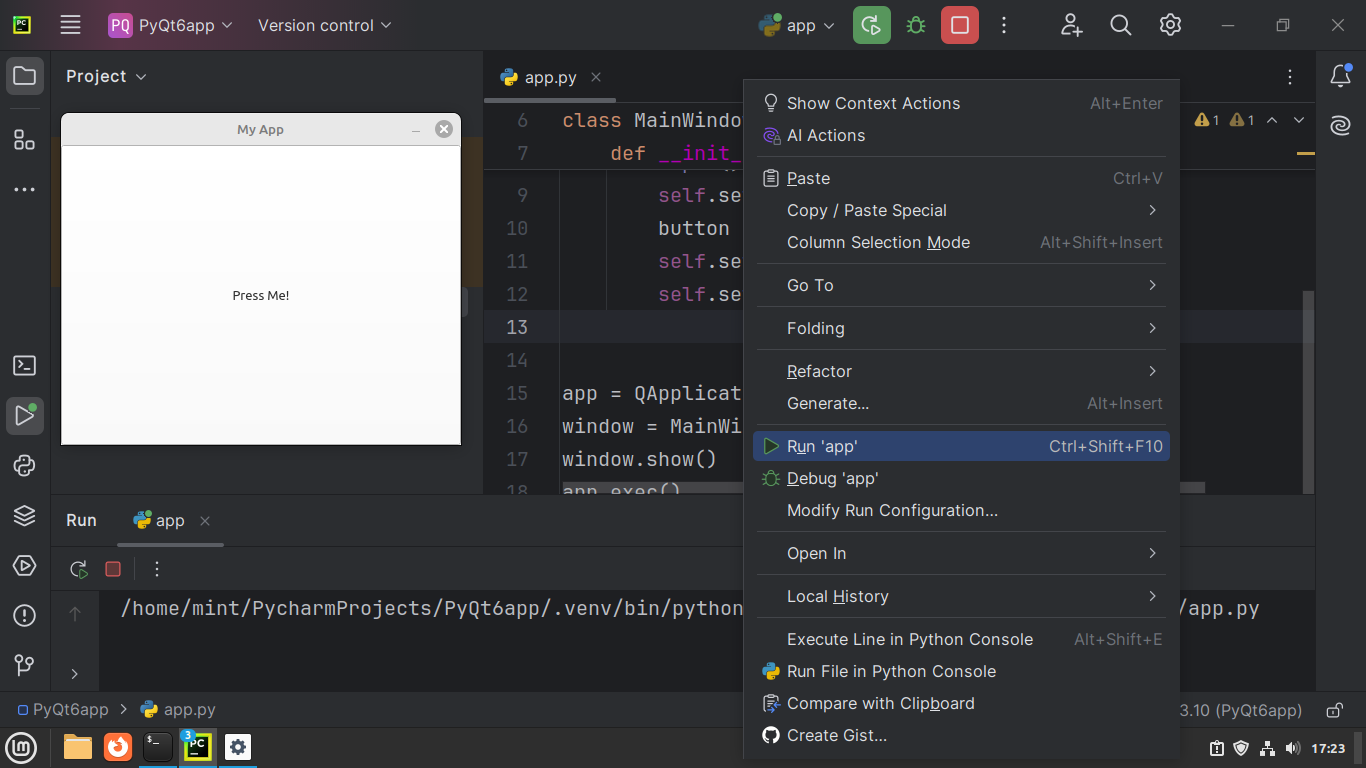Choose Show Context Actions
1366x768 pixels.
[961, 103]
